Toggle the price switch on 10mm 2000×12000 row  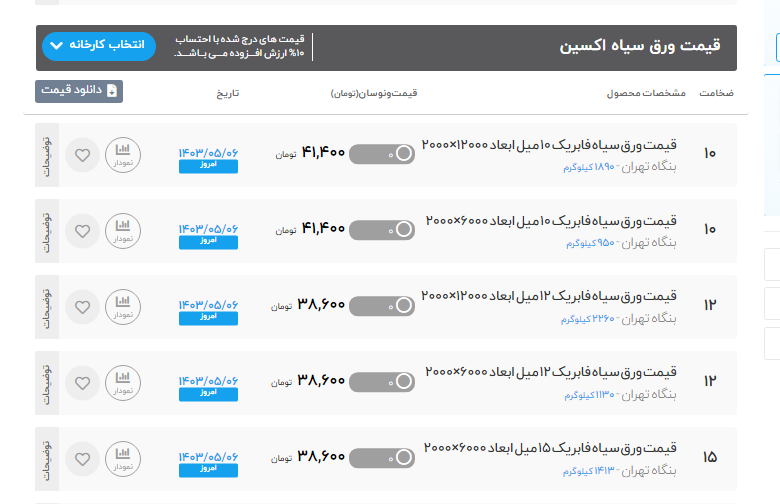pyautogui.click(x=382, y=154)
